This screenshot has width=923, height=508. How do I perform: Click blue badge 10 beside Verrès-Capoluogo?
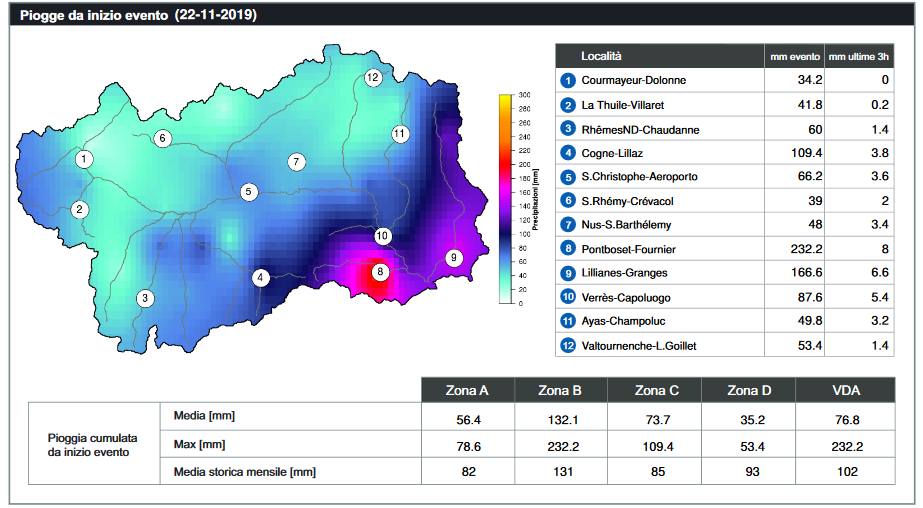point(568,297)
